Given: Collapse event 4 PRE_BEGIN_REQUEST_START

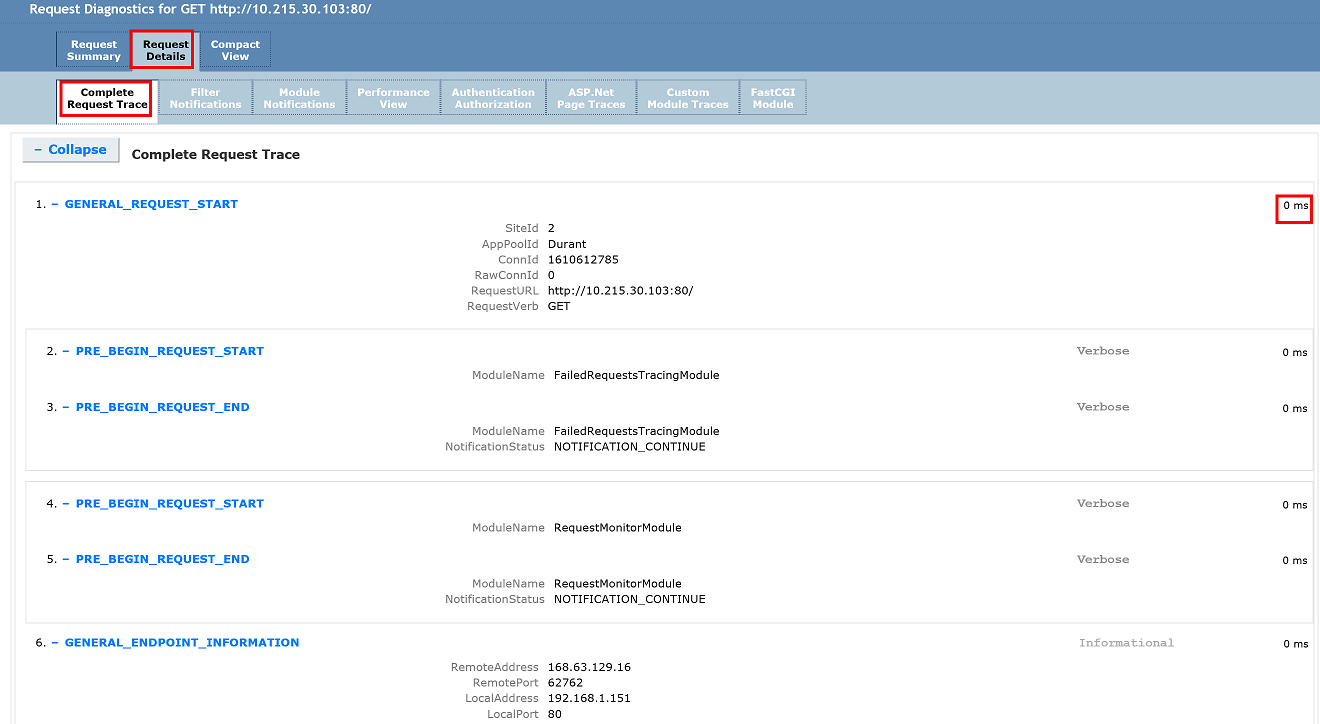Looking at the screenshot, I should [168, 504].
